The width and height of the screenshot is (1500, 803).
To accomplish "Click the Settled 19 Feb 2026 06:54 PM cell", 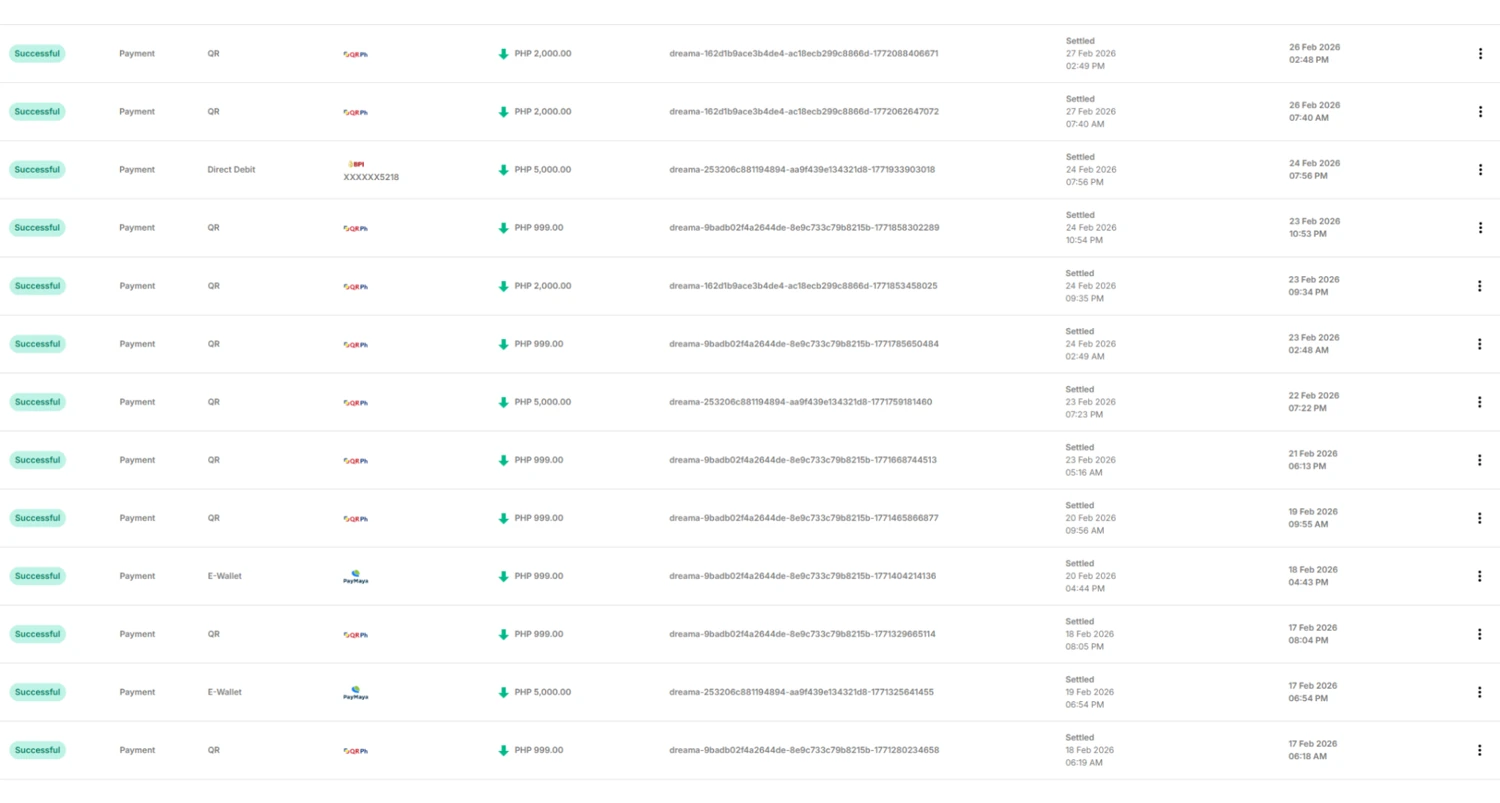I will coord(1091,692).
